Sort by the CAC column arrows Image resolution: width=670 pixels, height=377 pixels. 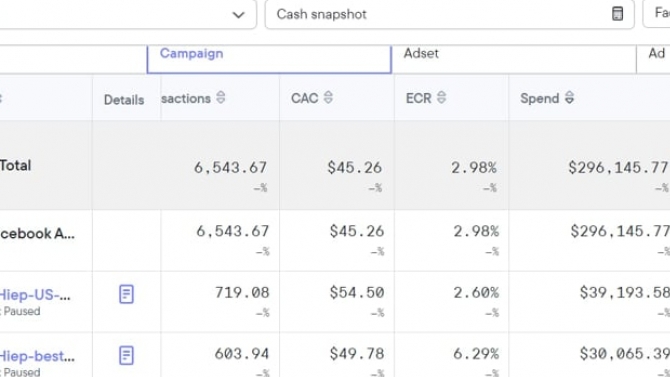tap(328, 97)
